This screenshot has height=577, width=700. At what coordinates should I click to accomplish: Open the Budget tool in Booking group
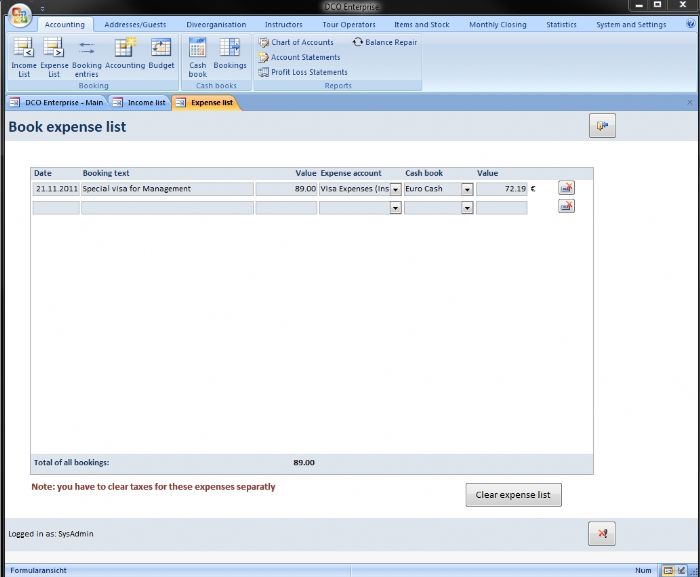click(161, 56)
